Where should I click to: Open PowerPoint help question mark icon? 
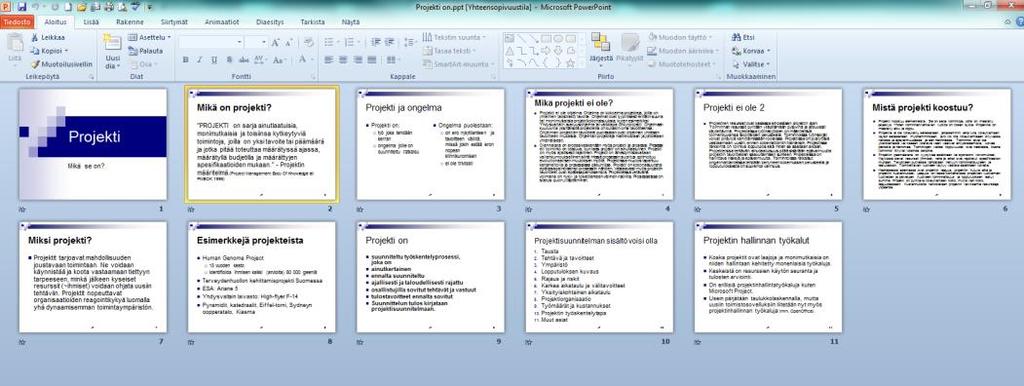1019,22
